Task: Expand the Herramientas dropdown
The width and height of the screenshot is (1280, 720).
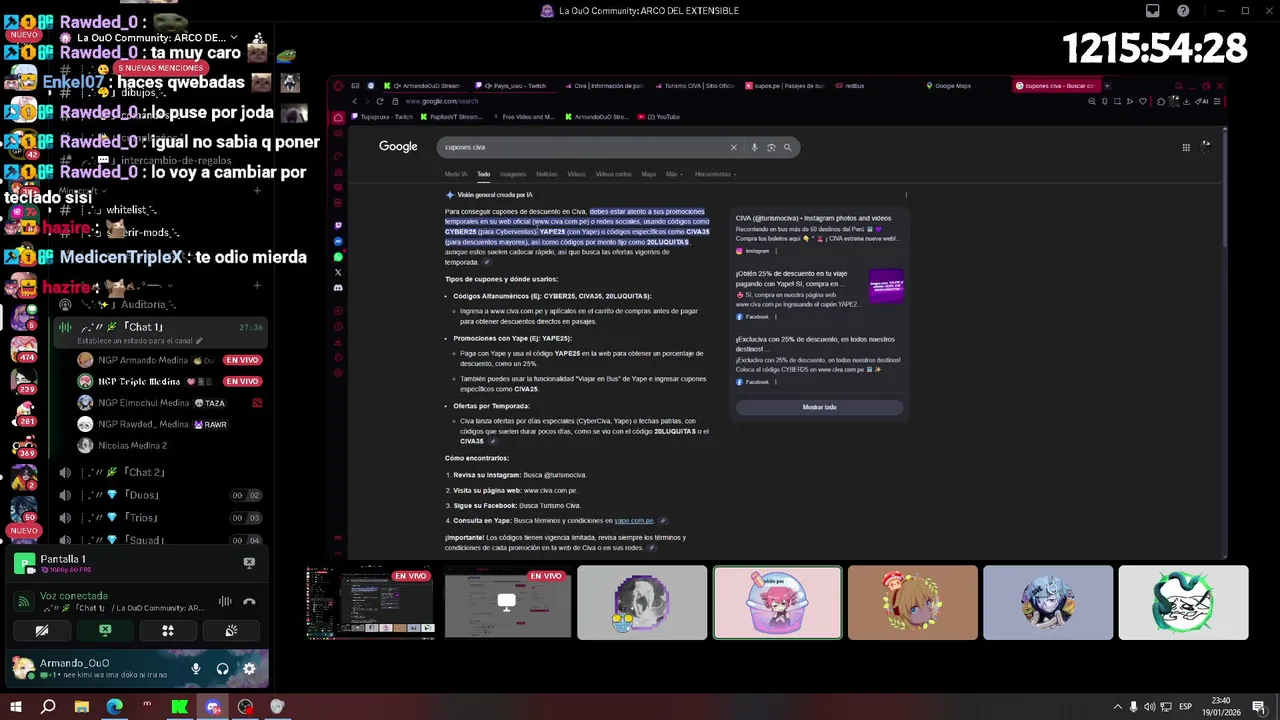Action: (715, 174)
